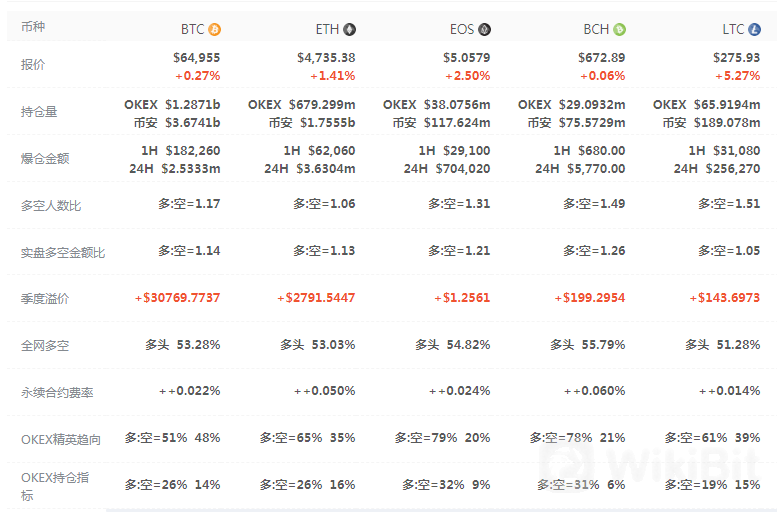
Task: Click BTC quarterly premium +$30769.7737
Action: click(177, 298)
